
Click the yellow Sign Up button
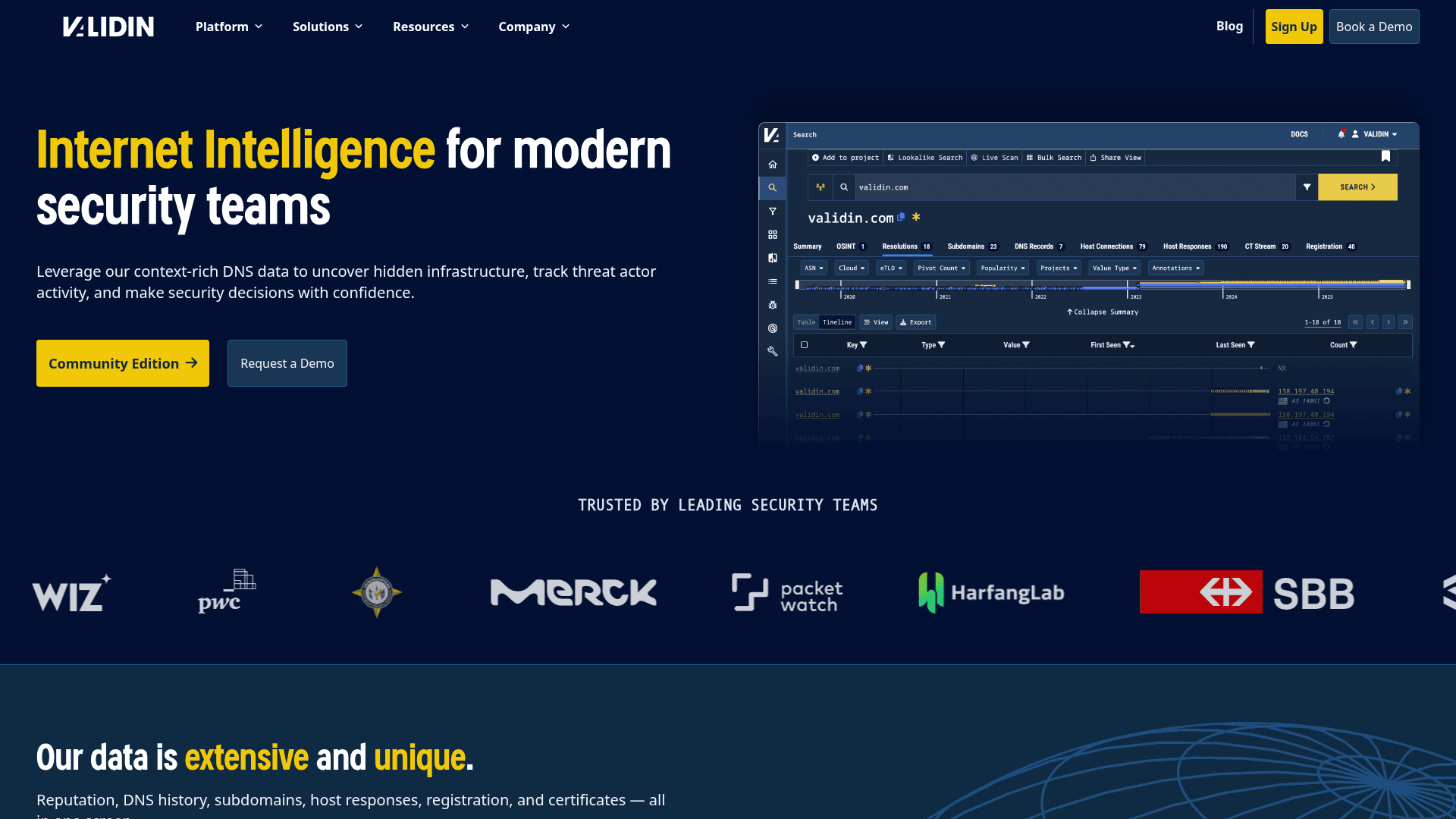coord(1294,27)
